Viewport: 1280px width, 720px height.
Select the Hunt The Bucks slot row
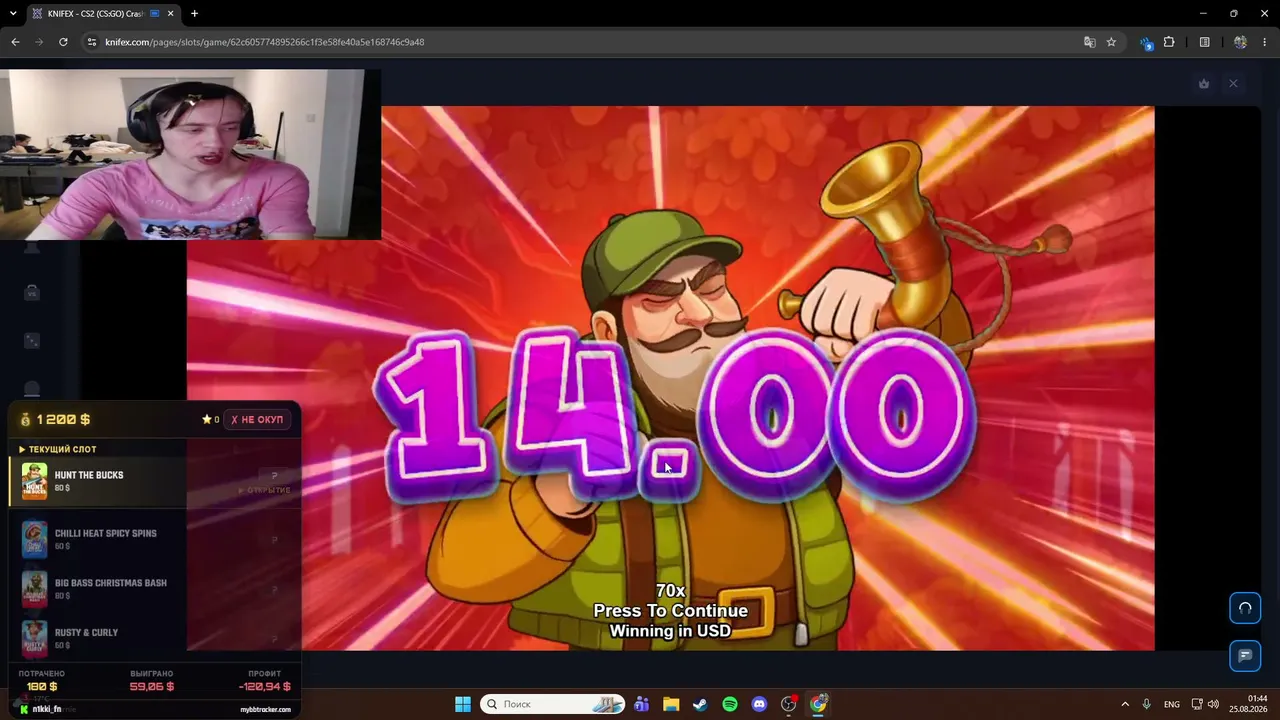click(x=155, y=482)
